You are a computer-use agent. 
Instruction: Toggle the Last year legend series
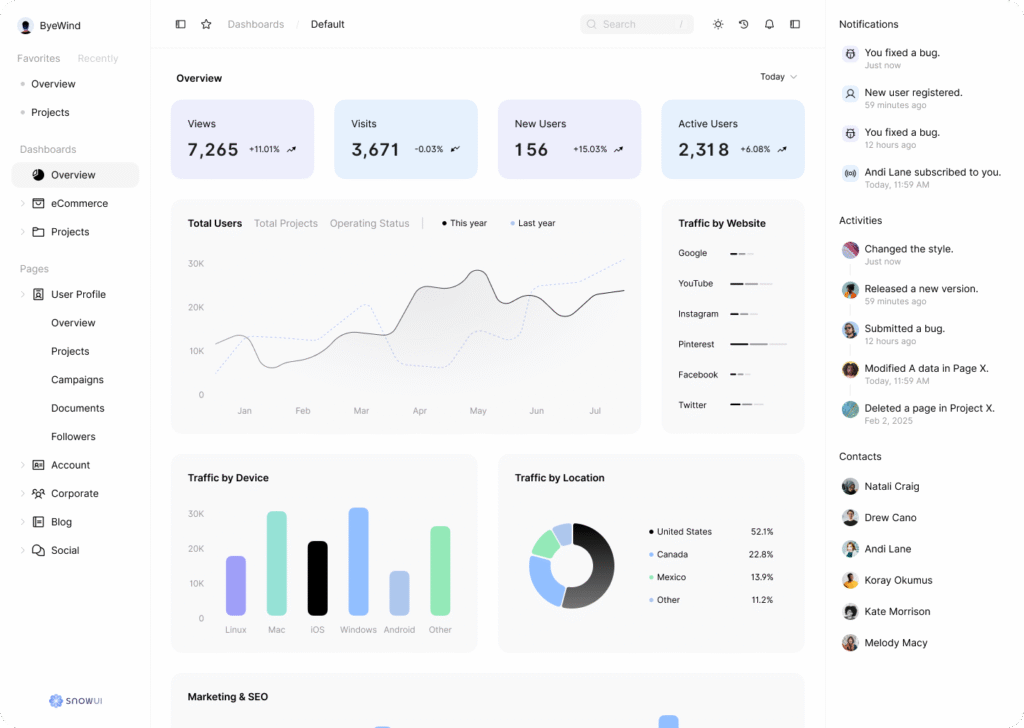532,224
